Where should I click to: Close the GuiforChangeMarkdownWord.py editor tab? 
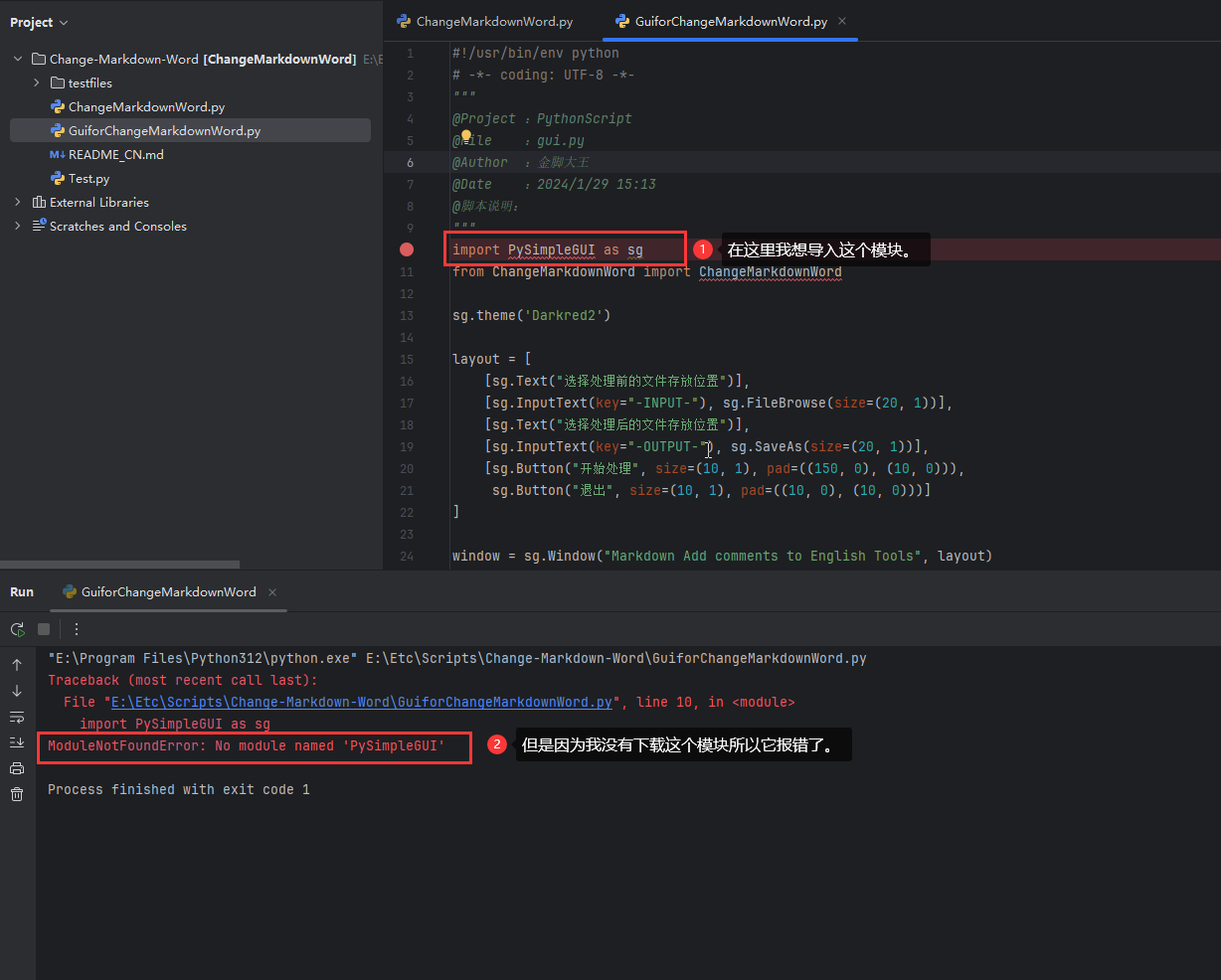(842, 21)
